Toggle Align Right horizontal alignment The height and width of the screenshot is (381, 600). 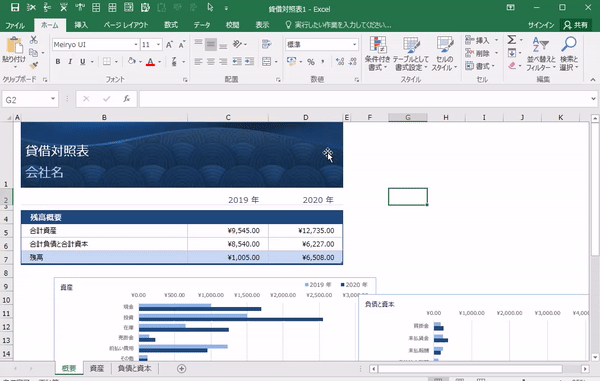pyautogui.click(x=223, y=62)
